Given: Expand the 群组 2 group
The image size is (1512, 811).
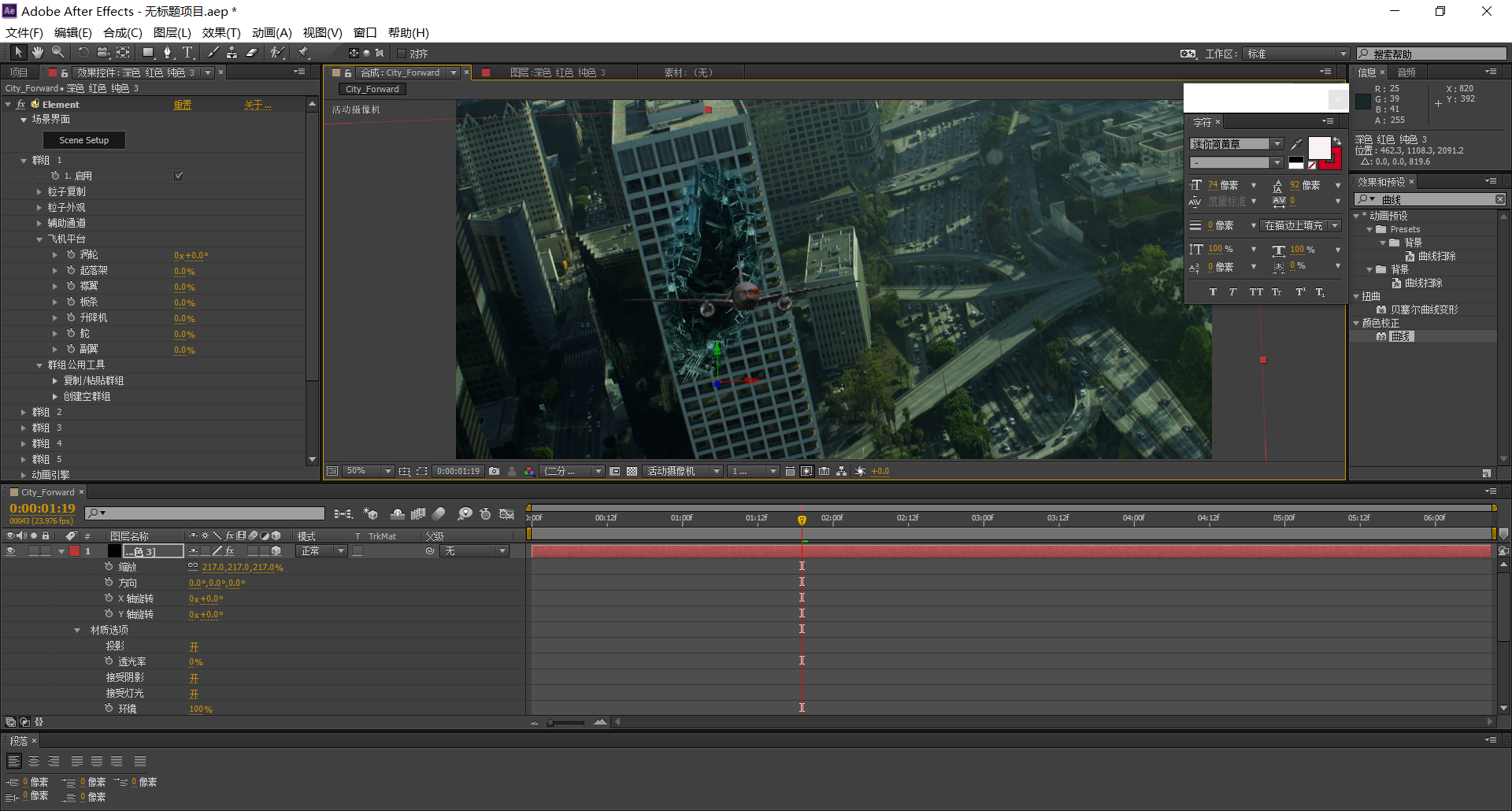Looking at the screenshot, I should 24,412.
